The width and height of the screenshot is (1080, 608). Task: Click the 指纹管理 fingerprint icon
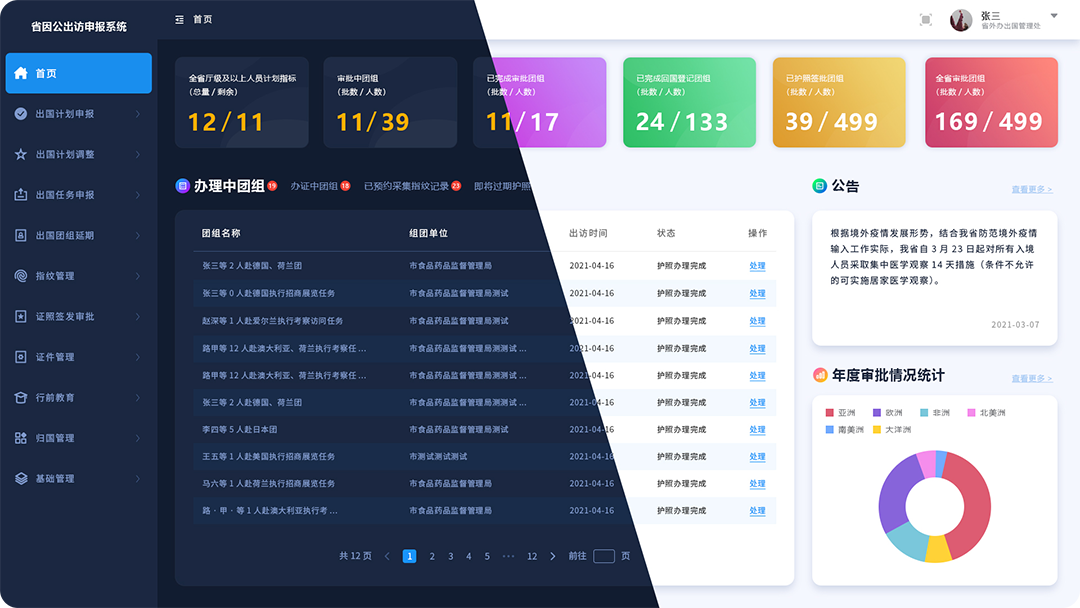(21, 276)
